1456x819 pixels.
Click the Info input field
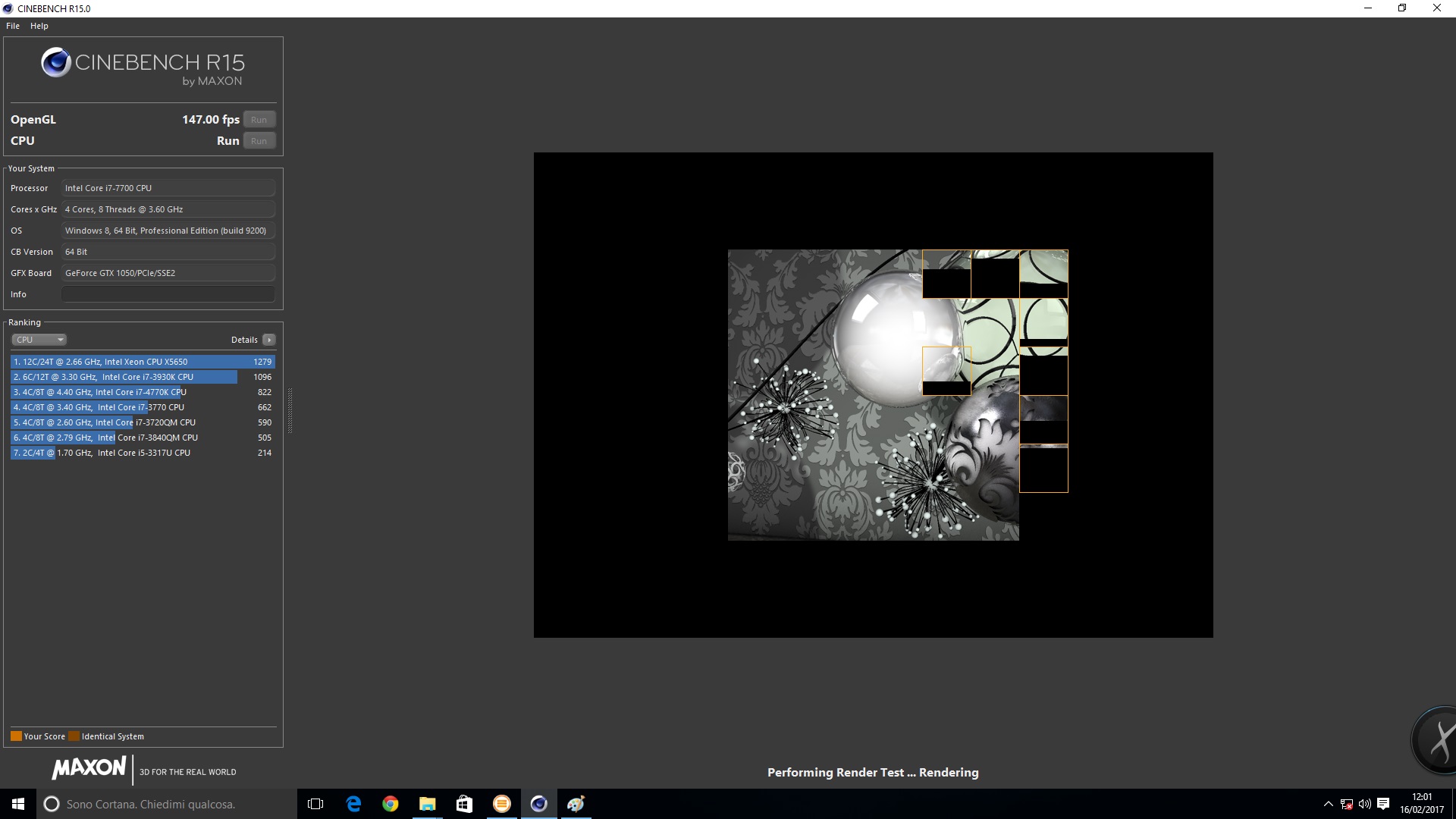coord(168,294)
